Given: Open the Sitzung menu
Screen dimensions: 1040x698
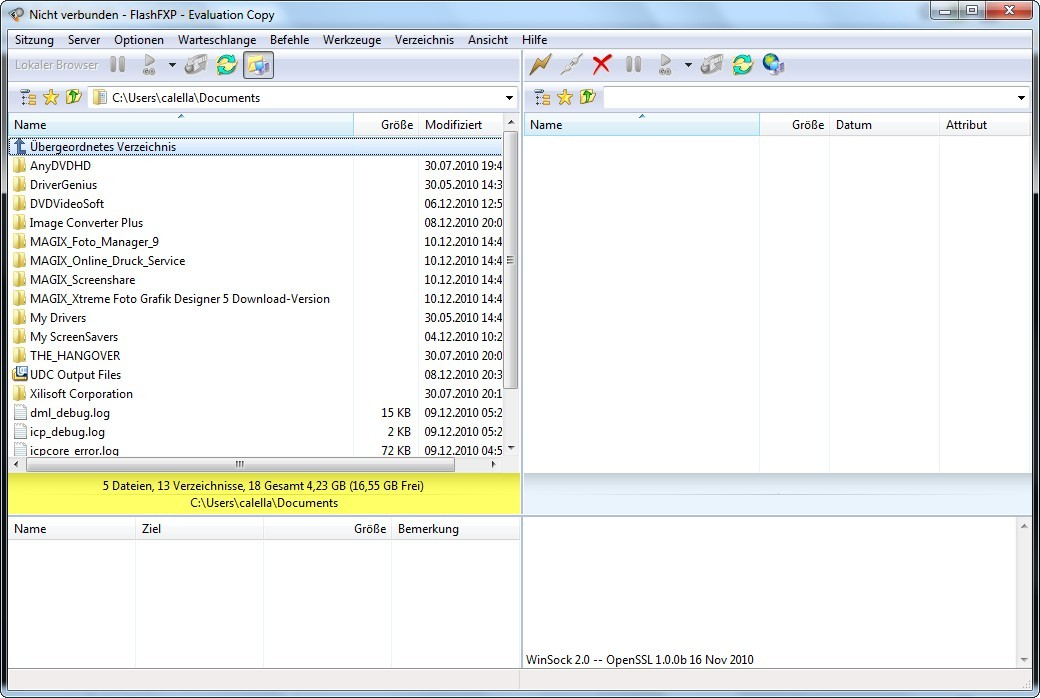Looking at the screenshot, I should [34, 40].
